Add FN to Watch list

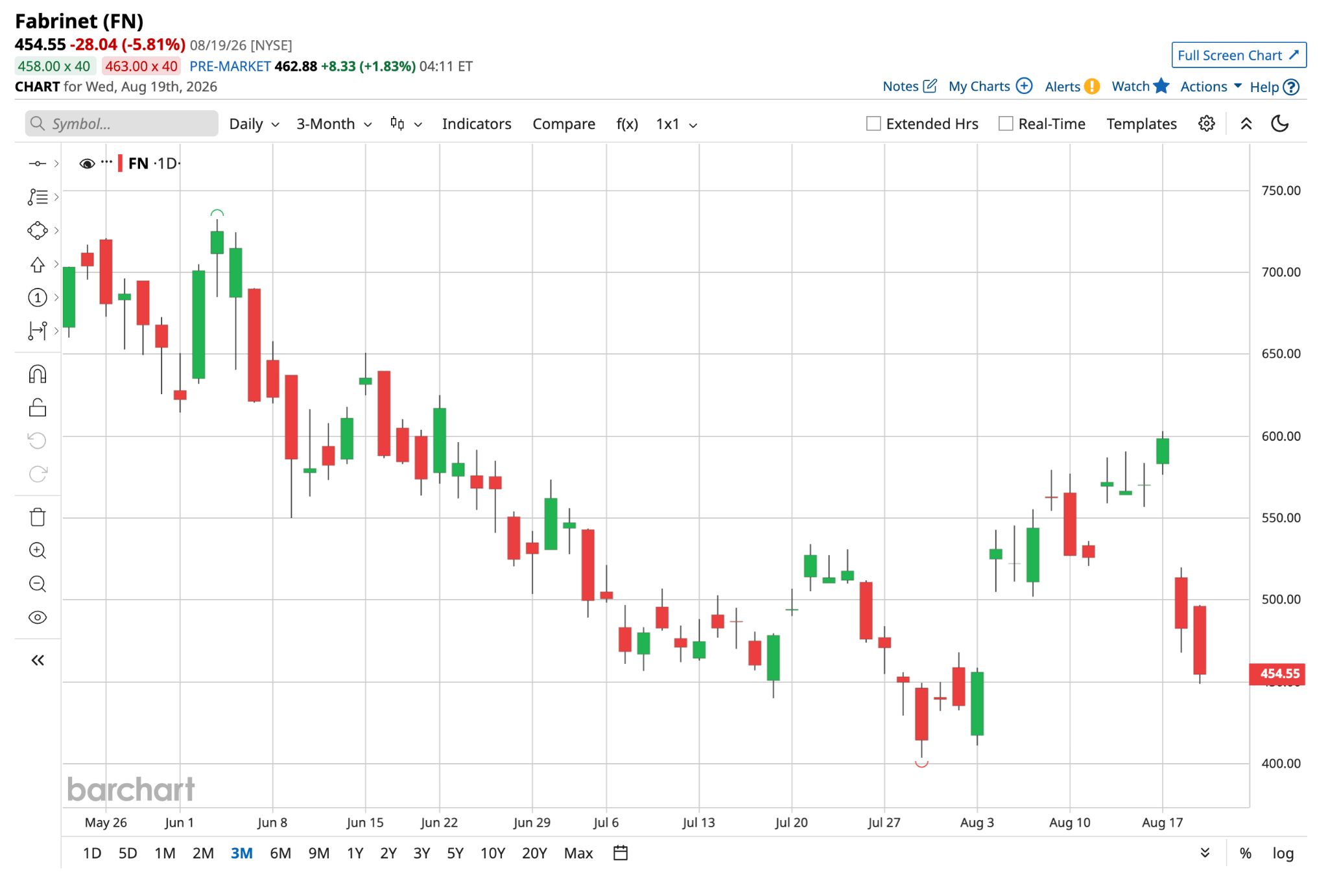(1141, 86)
